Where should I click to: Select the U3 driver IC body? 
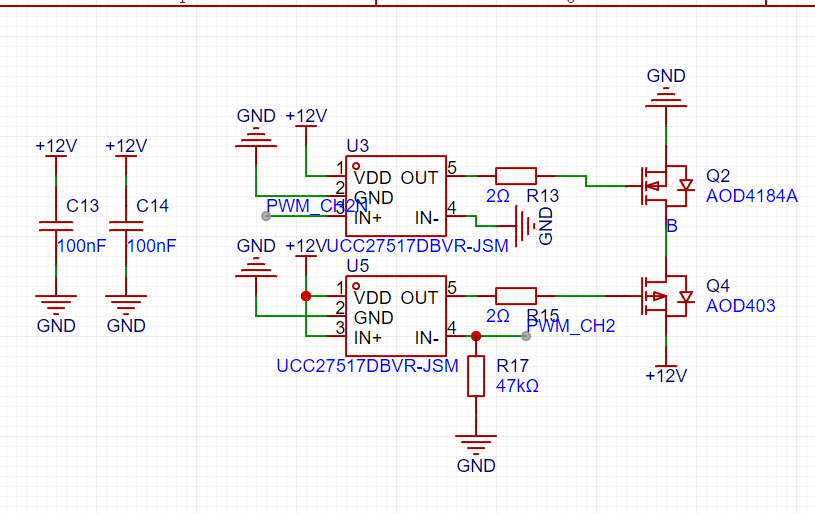click(x=396, y=196)
